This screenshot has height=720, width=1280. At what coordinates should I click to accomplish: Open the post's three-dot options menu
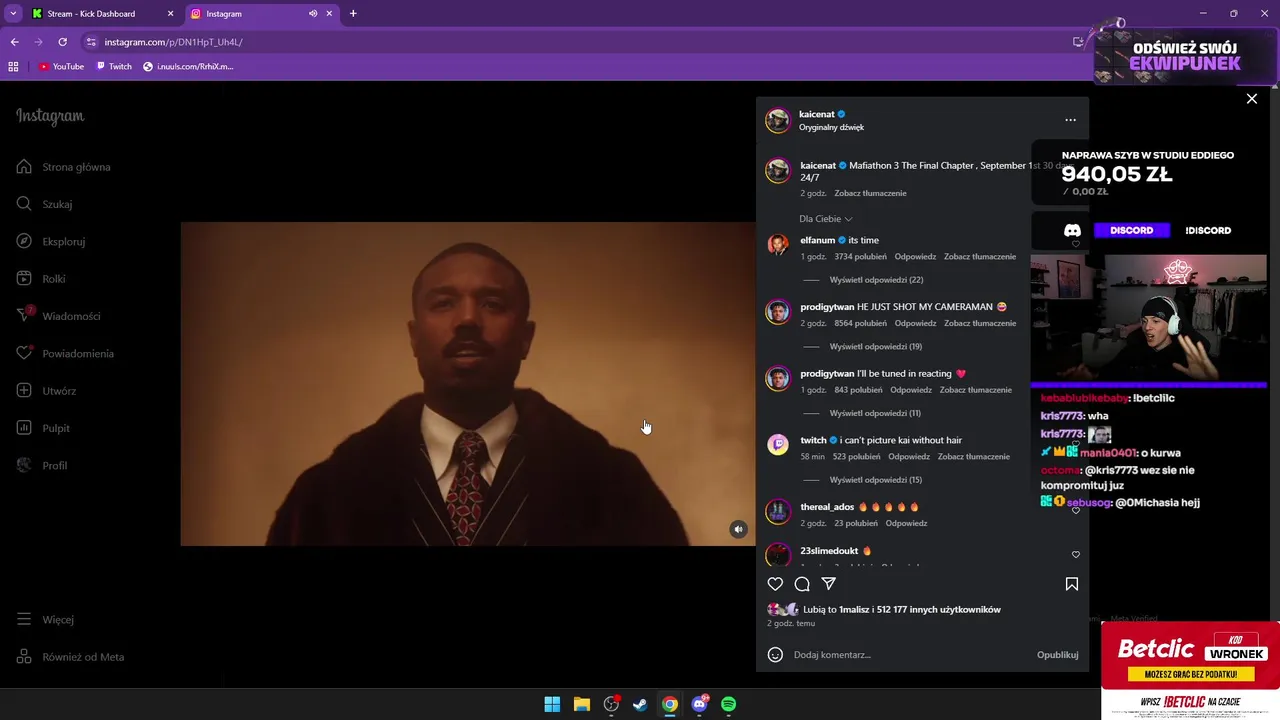1071,120
